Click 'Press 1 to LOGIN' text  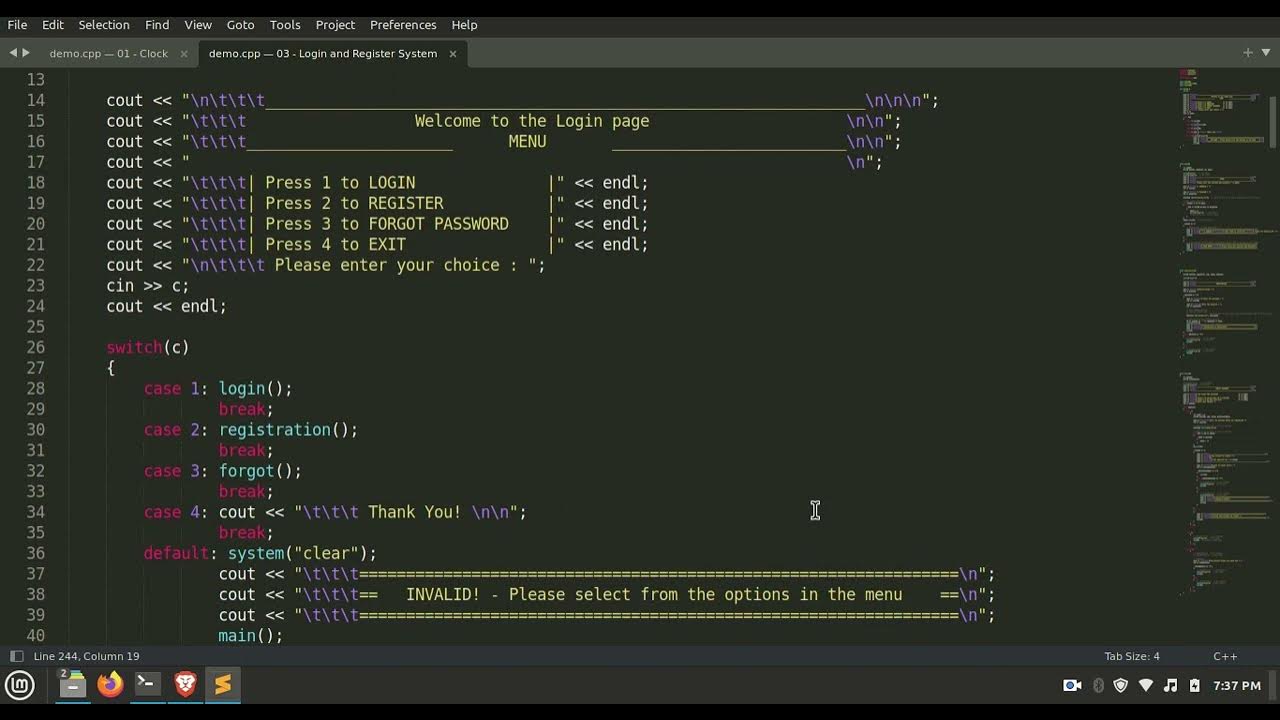[340, 182]
